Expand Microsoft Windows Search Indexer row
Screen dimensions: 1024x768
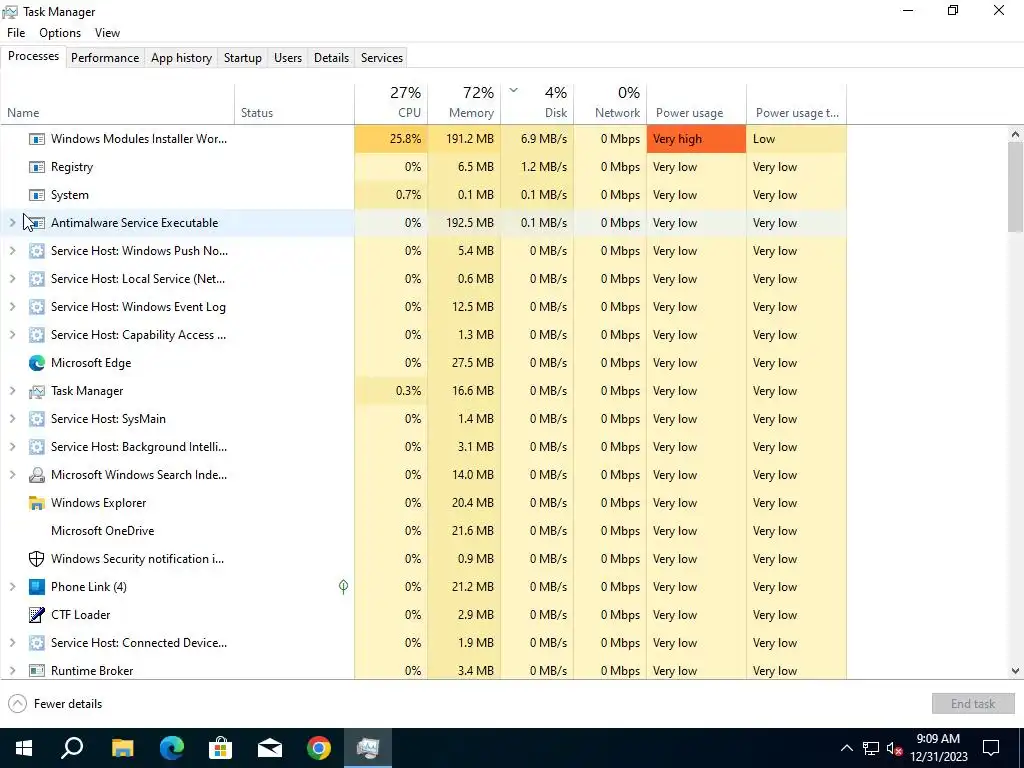tap(12, 475)
